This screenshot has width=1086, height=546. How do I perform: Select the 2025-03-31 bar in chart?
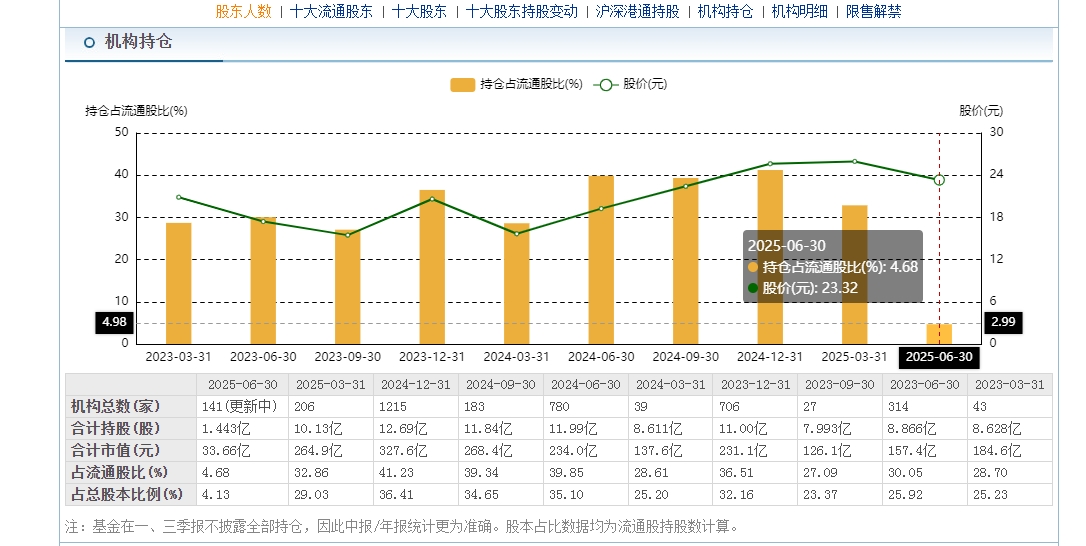[855, 274]
